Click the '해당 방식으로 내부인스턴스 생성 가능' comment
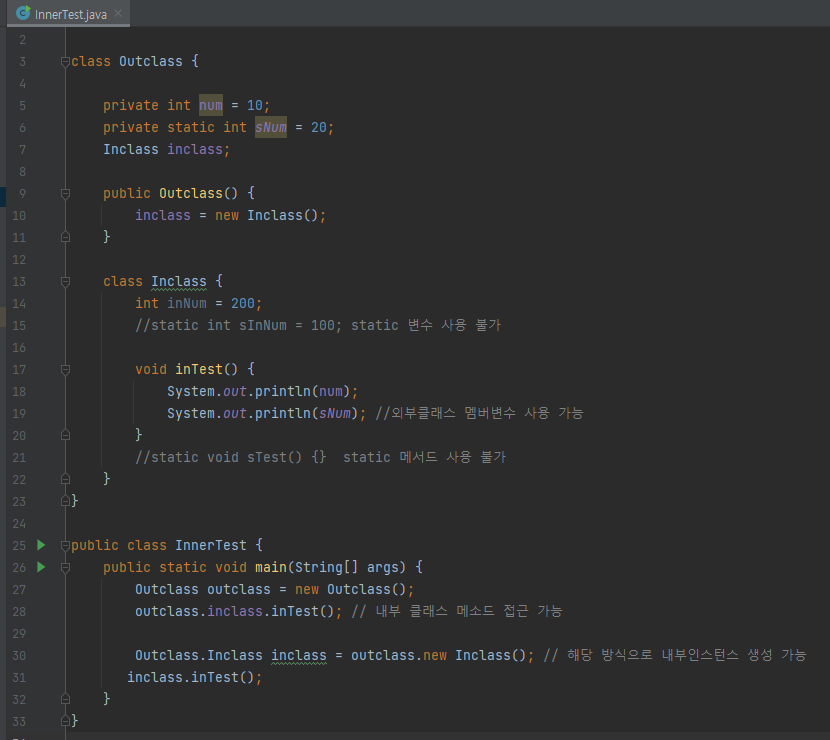This screenshot has width=830, height=740. 675,655
